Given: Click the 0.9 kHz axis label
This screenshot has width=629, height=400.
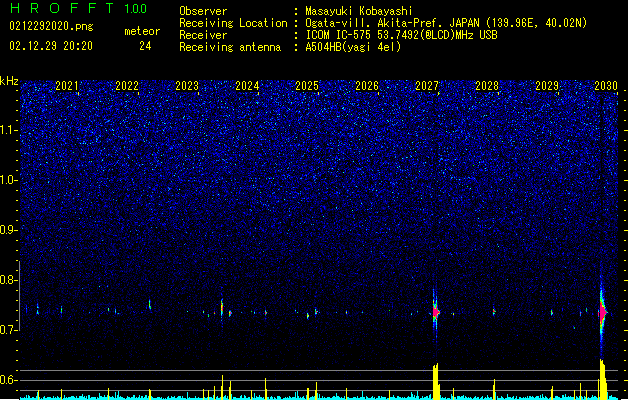Looking at the screenshot, I should point(9,230).
